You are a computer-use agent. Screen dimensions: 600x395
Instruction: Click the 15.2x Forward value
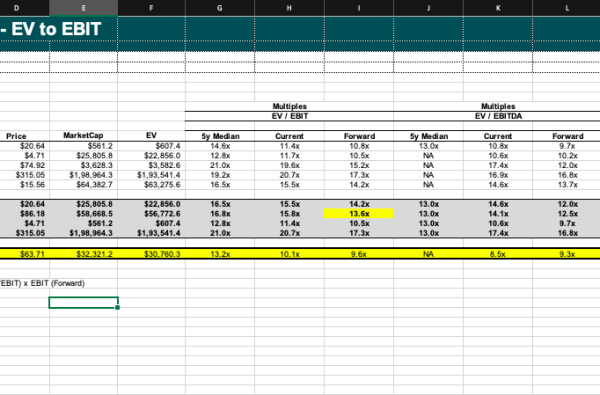point(359,165)
